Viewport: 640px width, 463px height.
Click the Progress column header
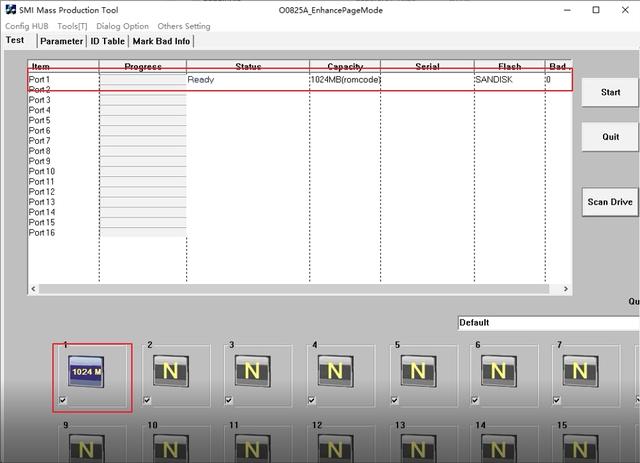(143, 66)
